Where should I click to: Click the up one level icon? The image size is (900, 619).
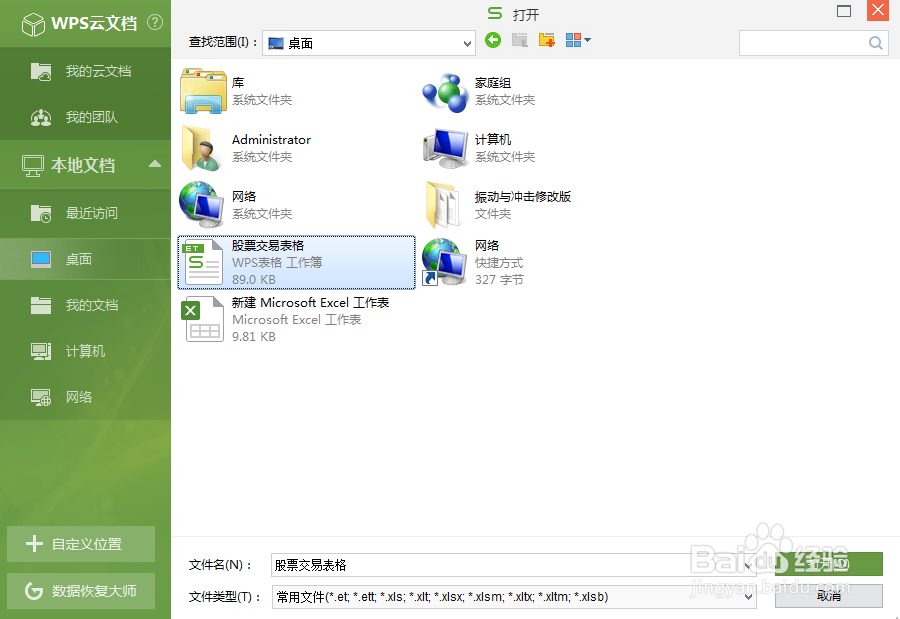pyautogui.click(x=520, y=40)
